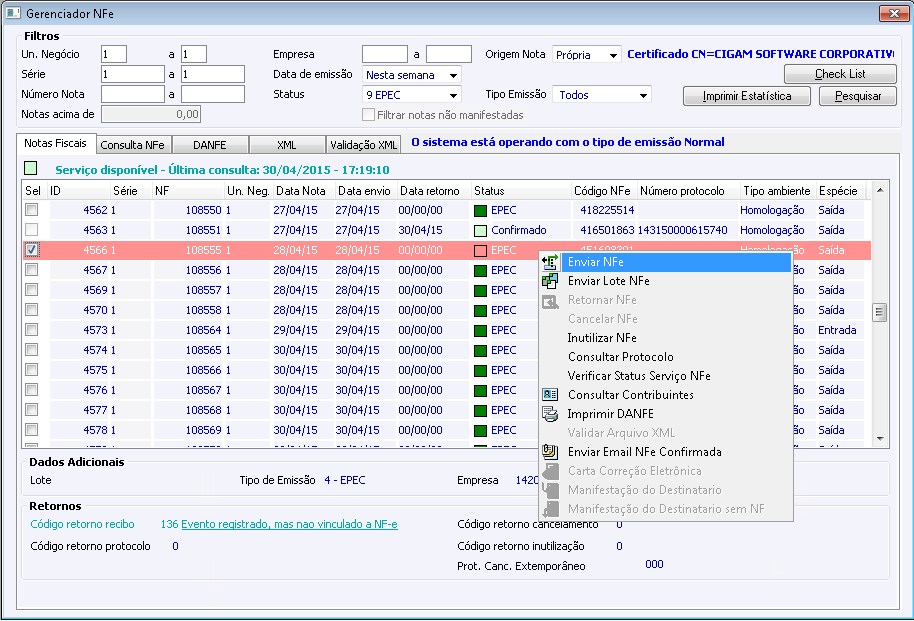Click the Código retorno recibo label link
This screenshot has width=914, height=621.
pyautogui.click(x=82, y=524)
